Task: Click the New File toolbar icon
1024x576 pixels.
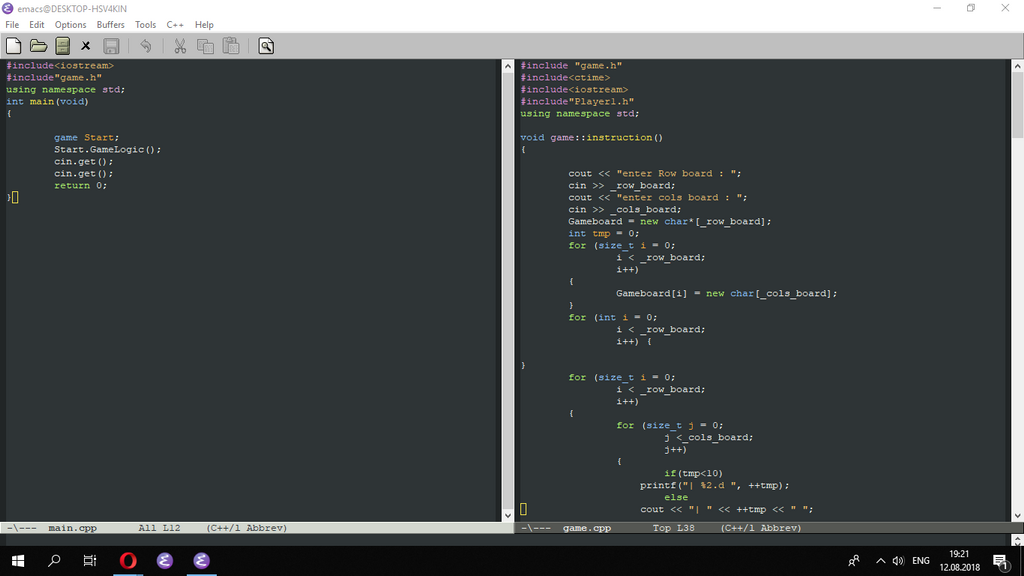Action: 14,46
